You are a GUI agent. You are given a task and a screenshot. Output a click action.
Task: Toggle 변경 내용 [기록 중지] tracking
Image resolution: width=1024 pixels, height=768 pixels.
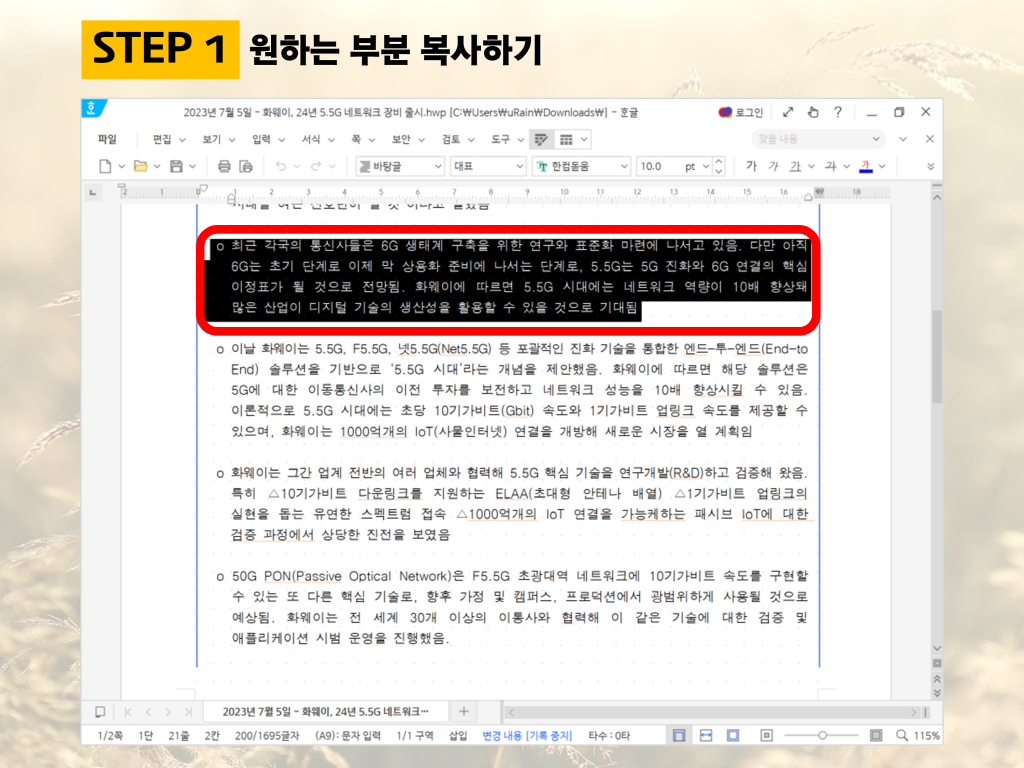(x=527, y=736)
